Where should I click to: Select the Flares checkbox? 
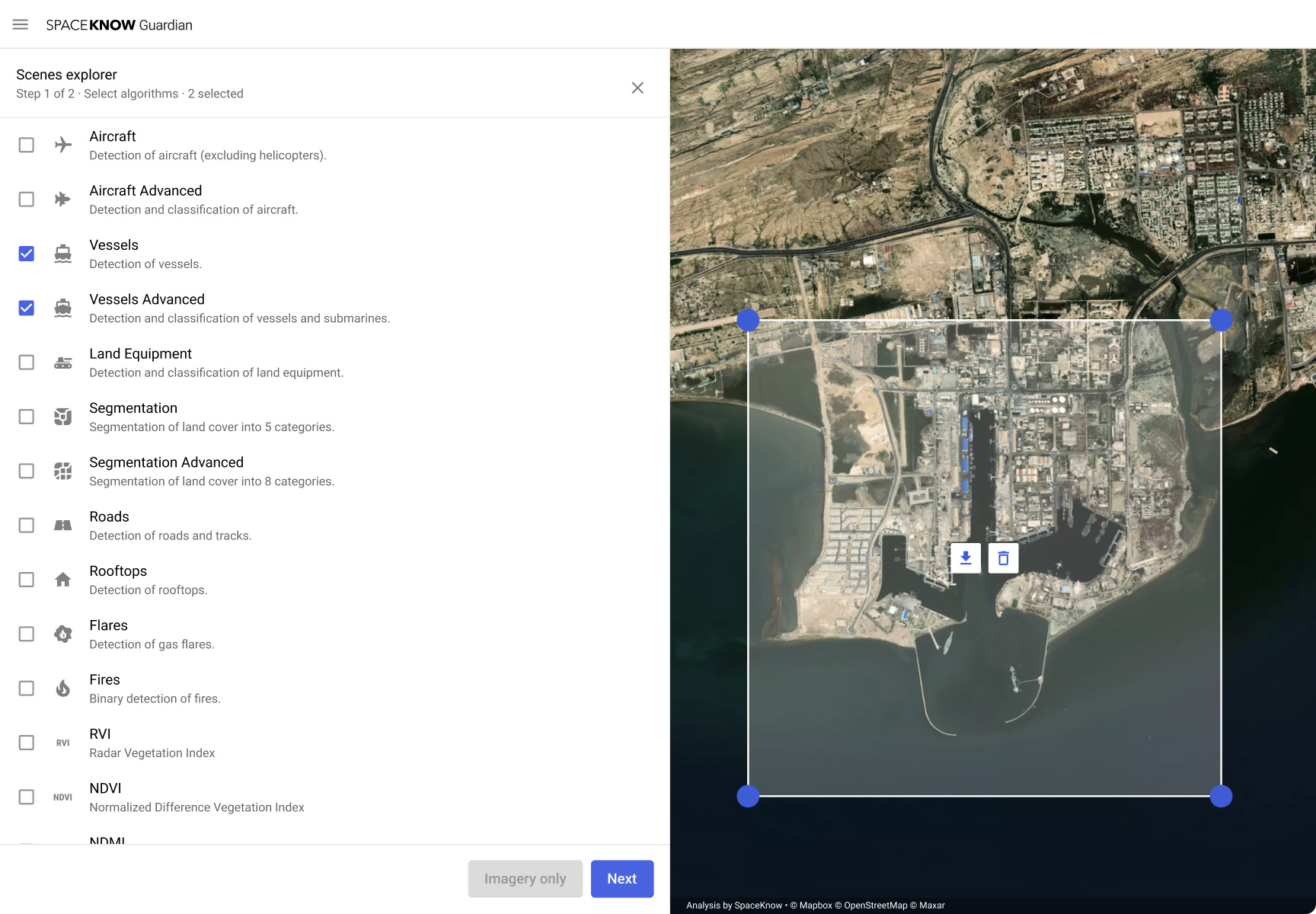[27, 634]
